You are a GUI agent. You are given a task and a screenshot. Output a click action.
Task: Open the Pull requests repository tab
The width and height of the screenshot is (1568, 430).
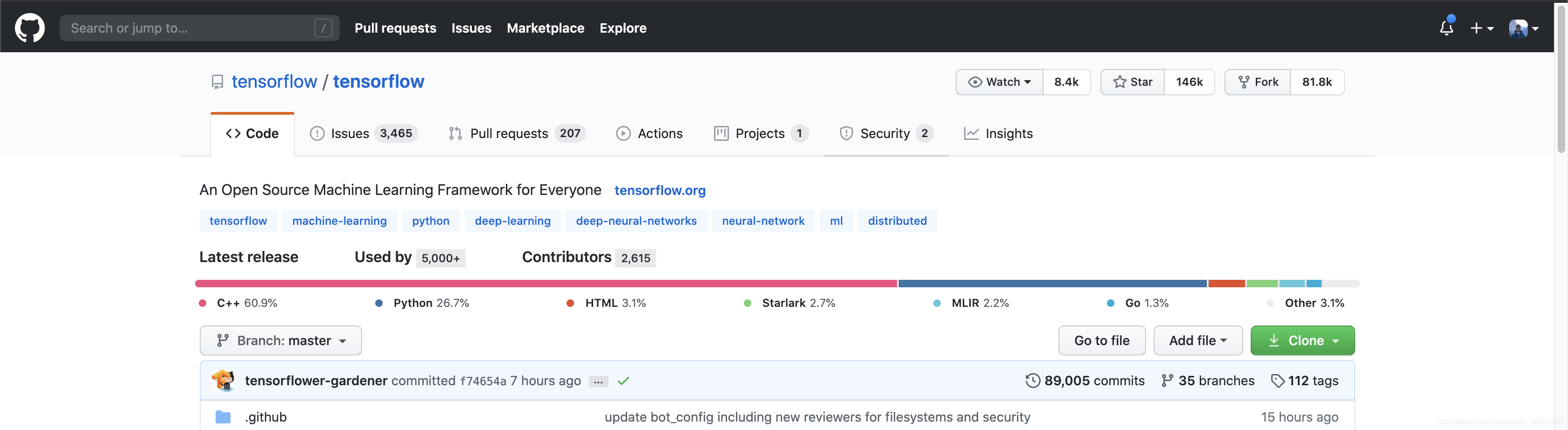point(517,134)
